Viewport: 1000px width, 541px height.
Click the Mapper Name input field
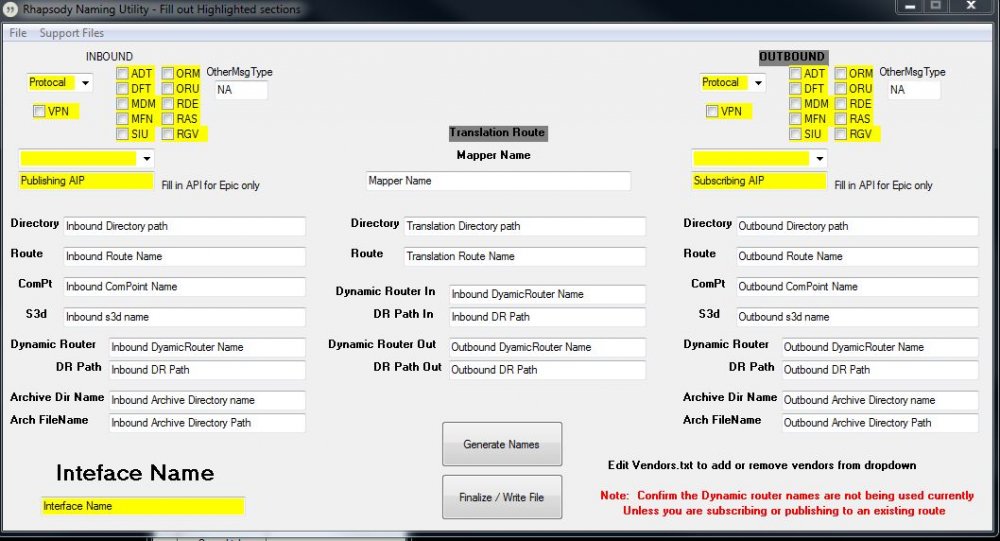pos(498,181)
